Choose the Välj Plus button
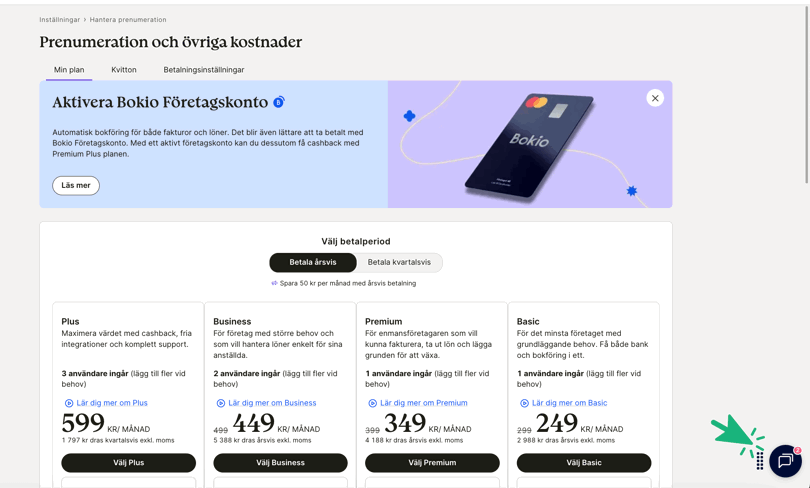Image resolution: width=810 pixels, height=488 pixels. [129, 463]
